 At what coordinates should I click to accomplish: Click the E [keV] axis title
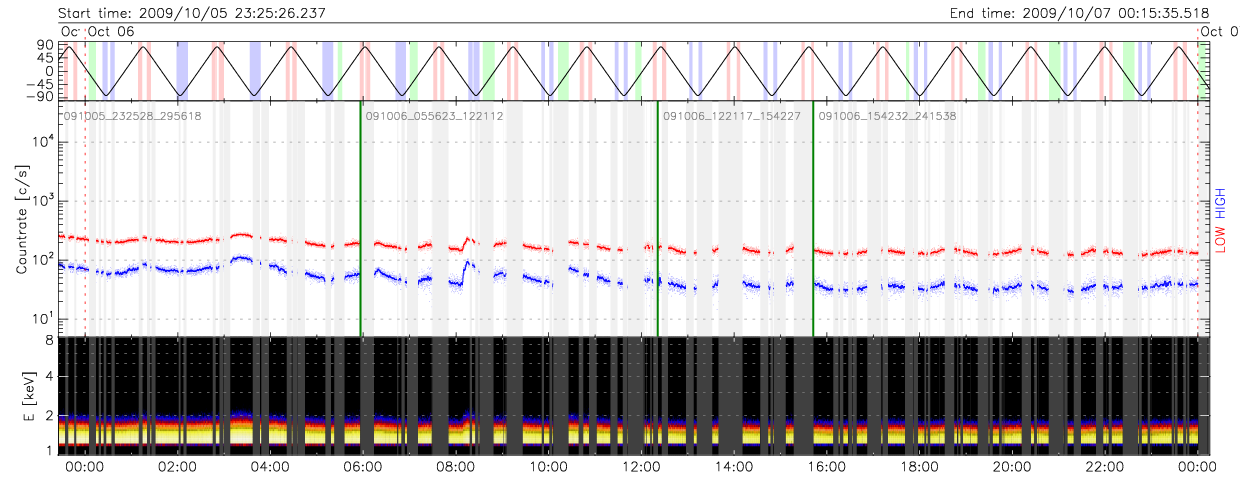tap(22, 396)
